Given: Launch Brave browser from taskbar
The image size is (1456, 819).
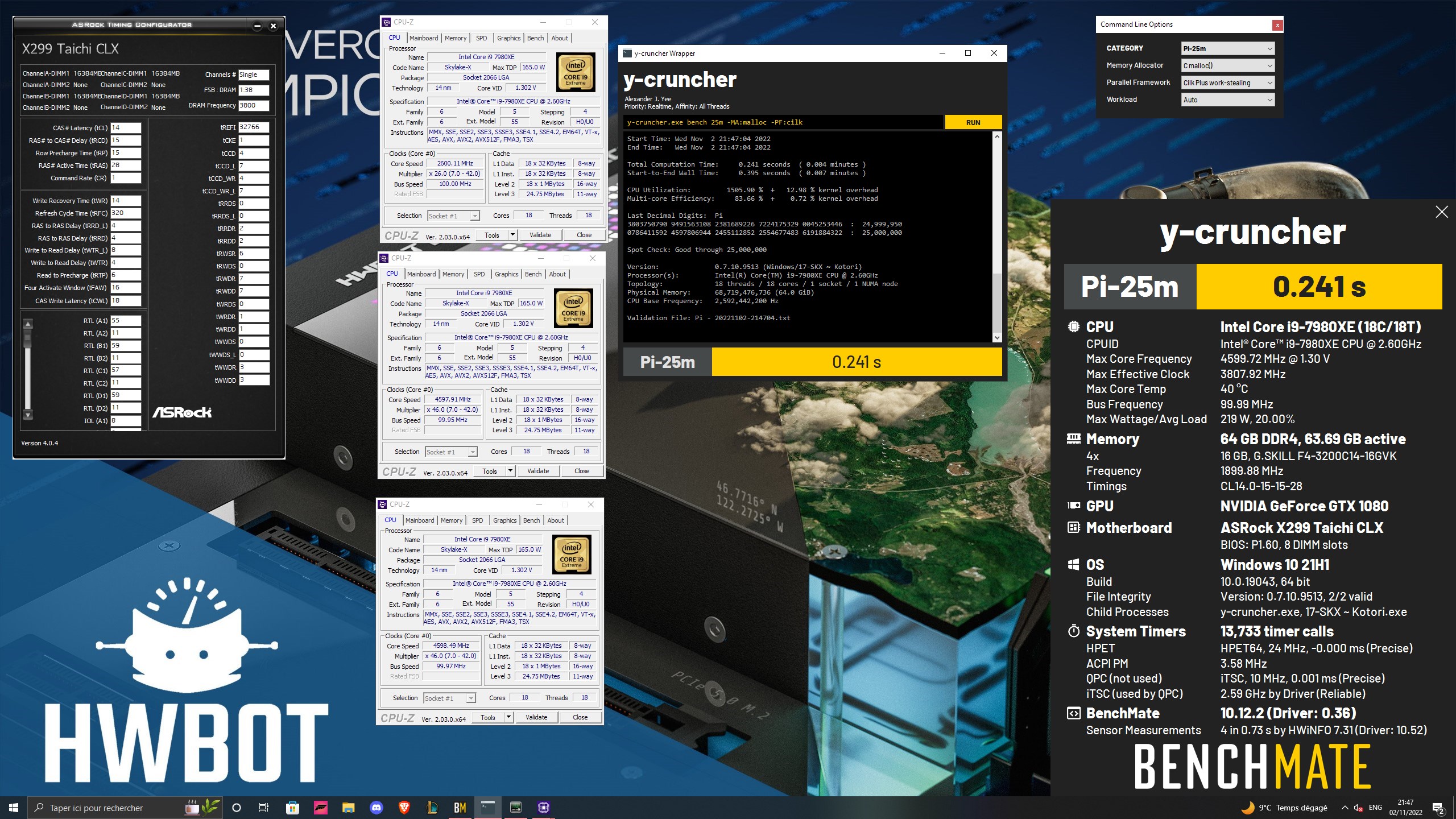Looking at the screenshot, I should pos(404,808).
